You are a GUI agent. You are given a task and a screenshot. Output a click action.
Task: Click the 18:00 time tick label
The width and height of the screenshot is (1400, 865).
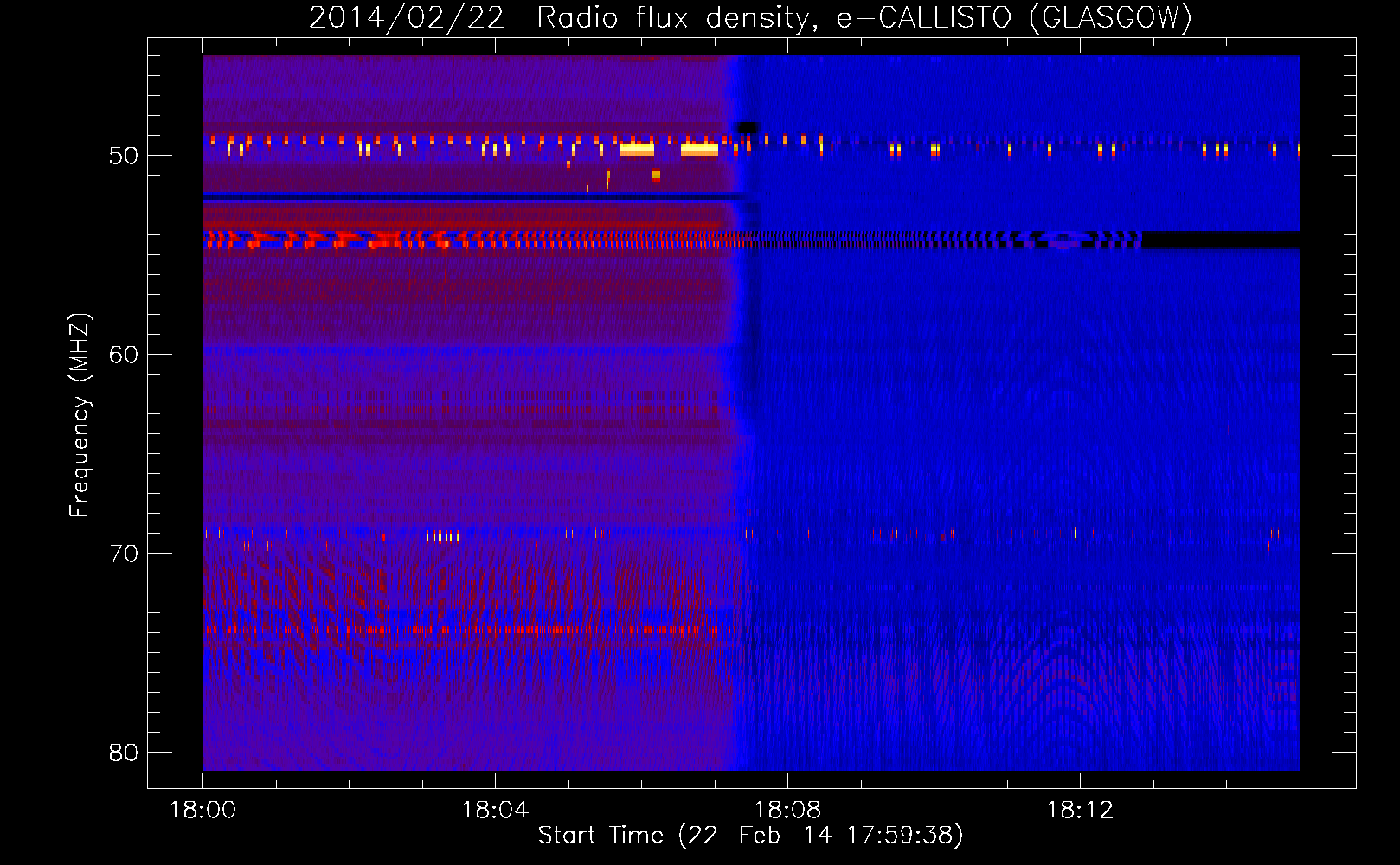(x=202, y=811)
